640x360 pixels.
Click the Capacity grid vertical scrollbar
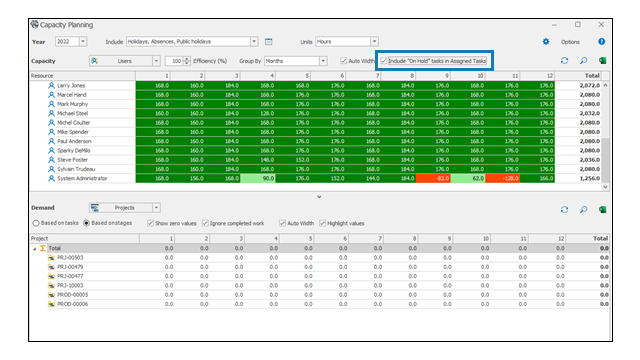point(605,136)
